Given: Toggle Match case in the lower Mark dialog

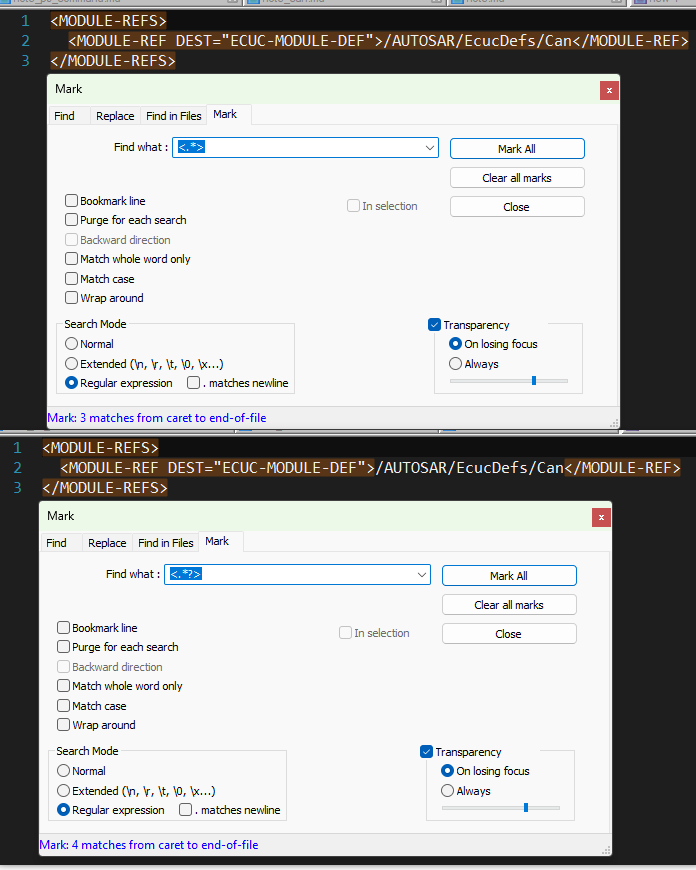Looking at the screenshot, I should pyautogui.click(x=64, y=706).
